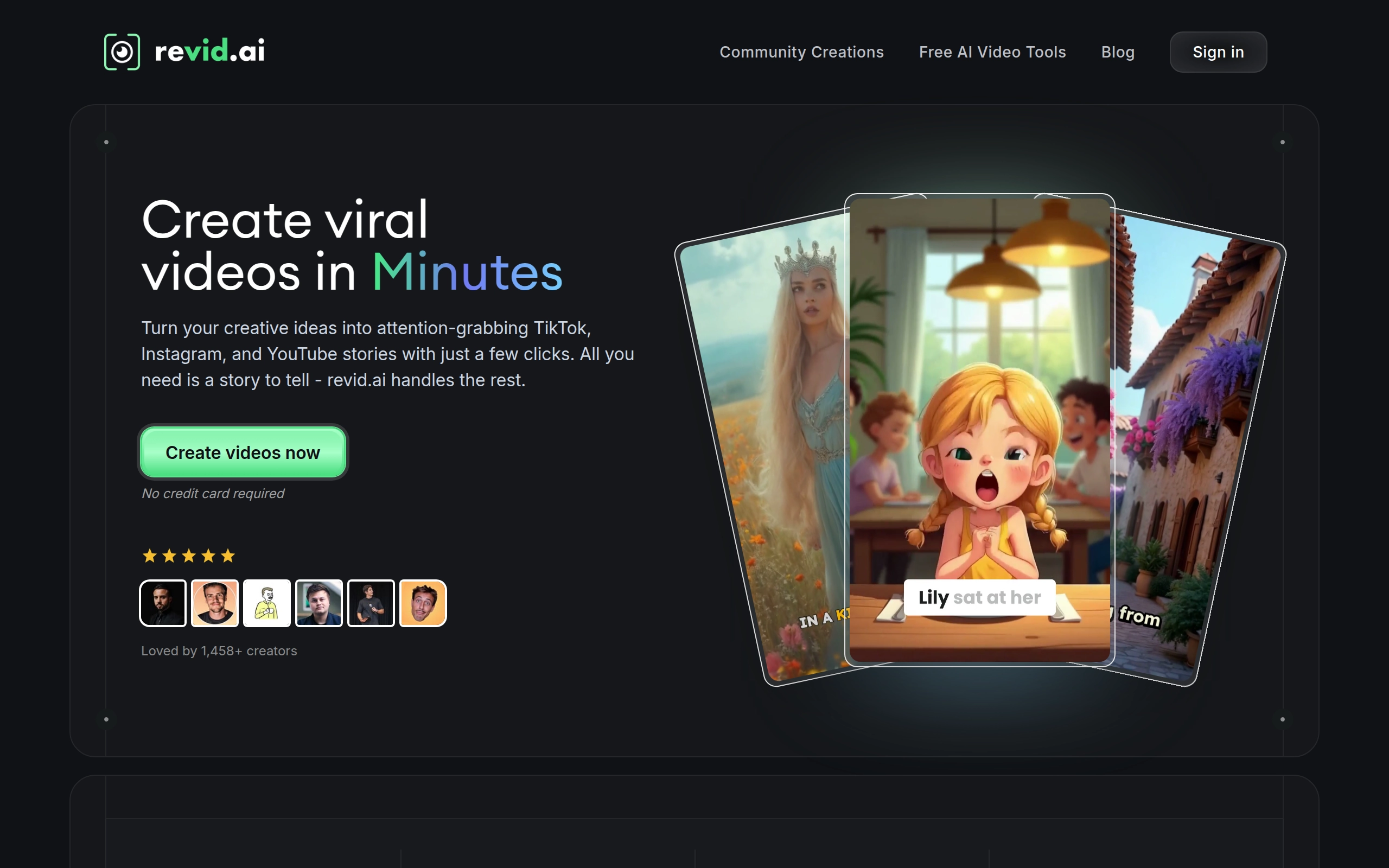
Task: Click the standing man avatar
Action: pyautogui.click(x=371, y=603)
